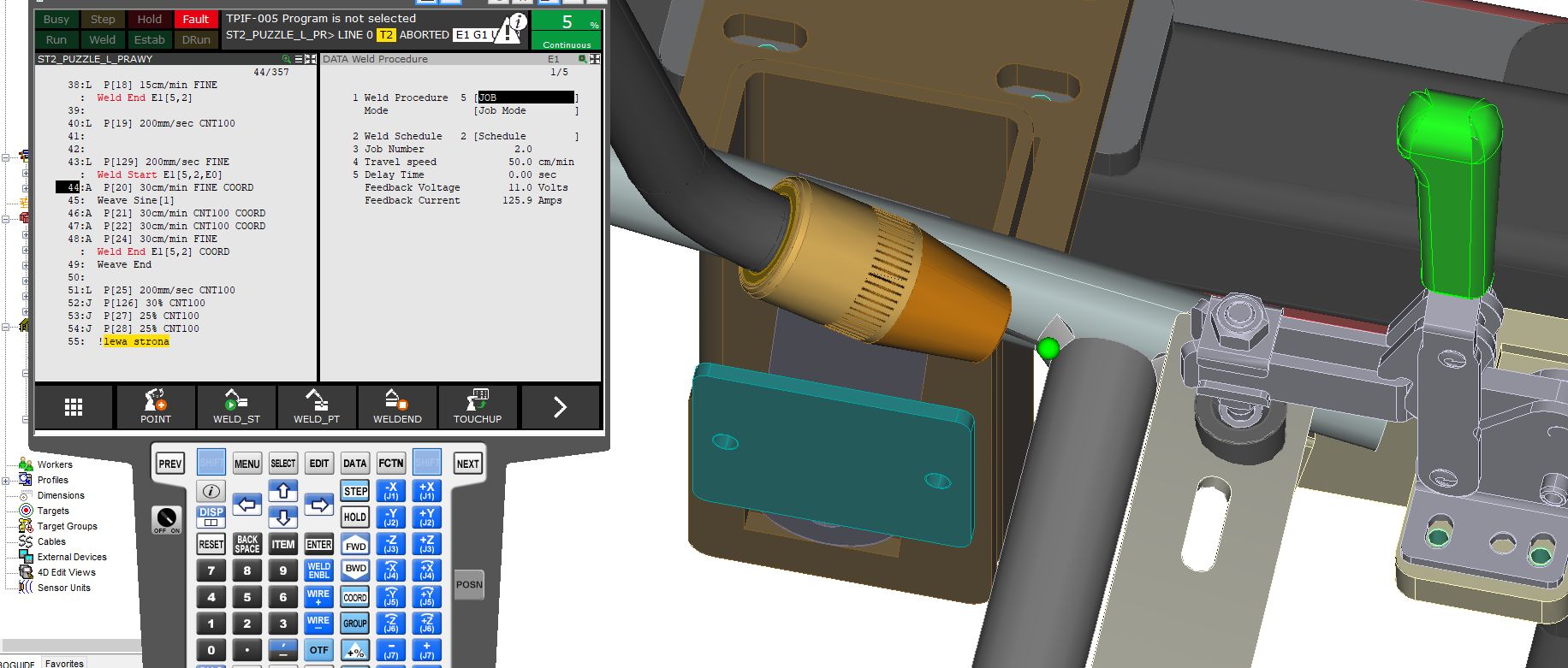The width and height of the screenshot is (1568, 668).
Task: Toggle the HOLD key
Action: tap(355, 517)
